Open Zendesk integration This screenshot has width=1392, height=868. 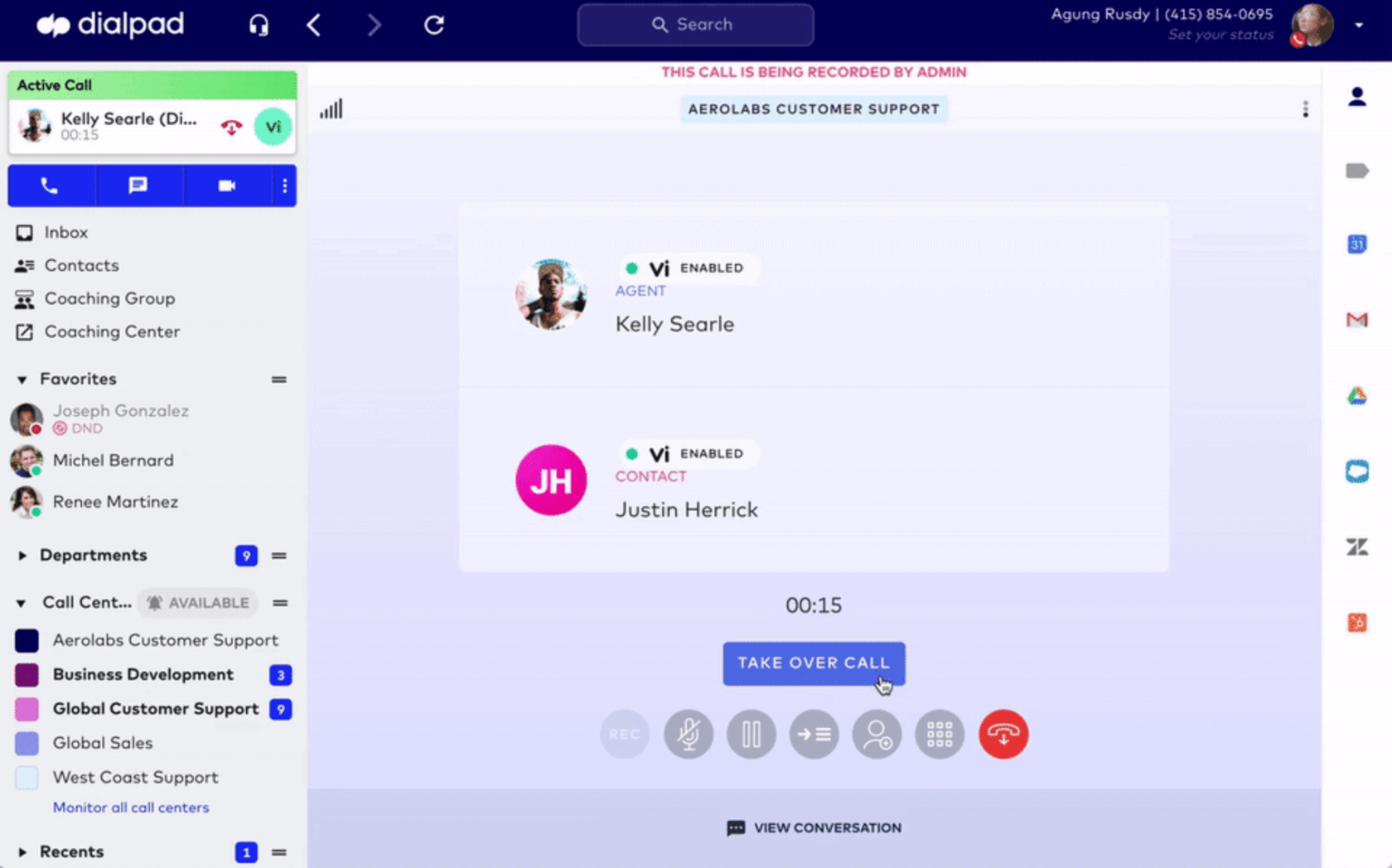[1357, 547]
